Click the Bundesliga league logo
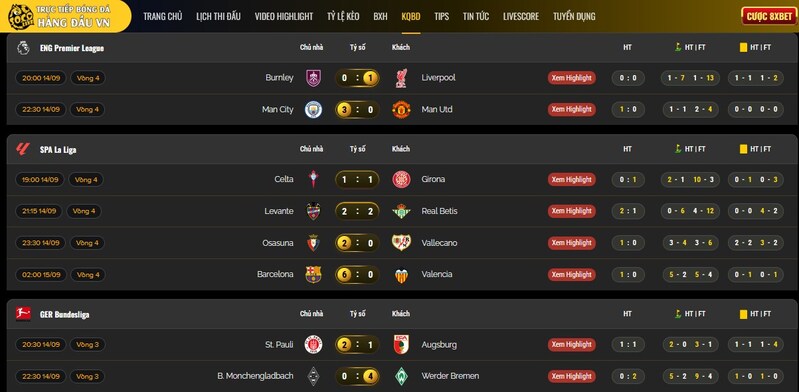The height and width of the screenshot is (392, 799). (x=23, y=314)
